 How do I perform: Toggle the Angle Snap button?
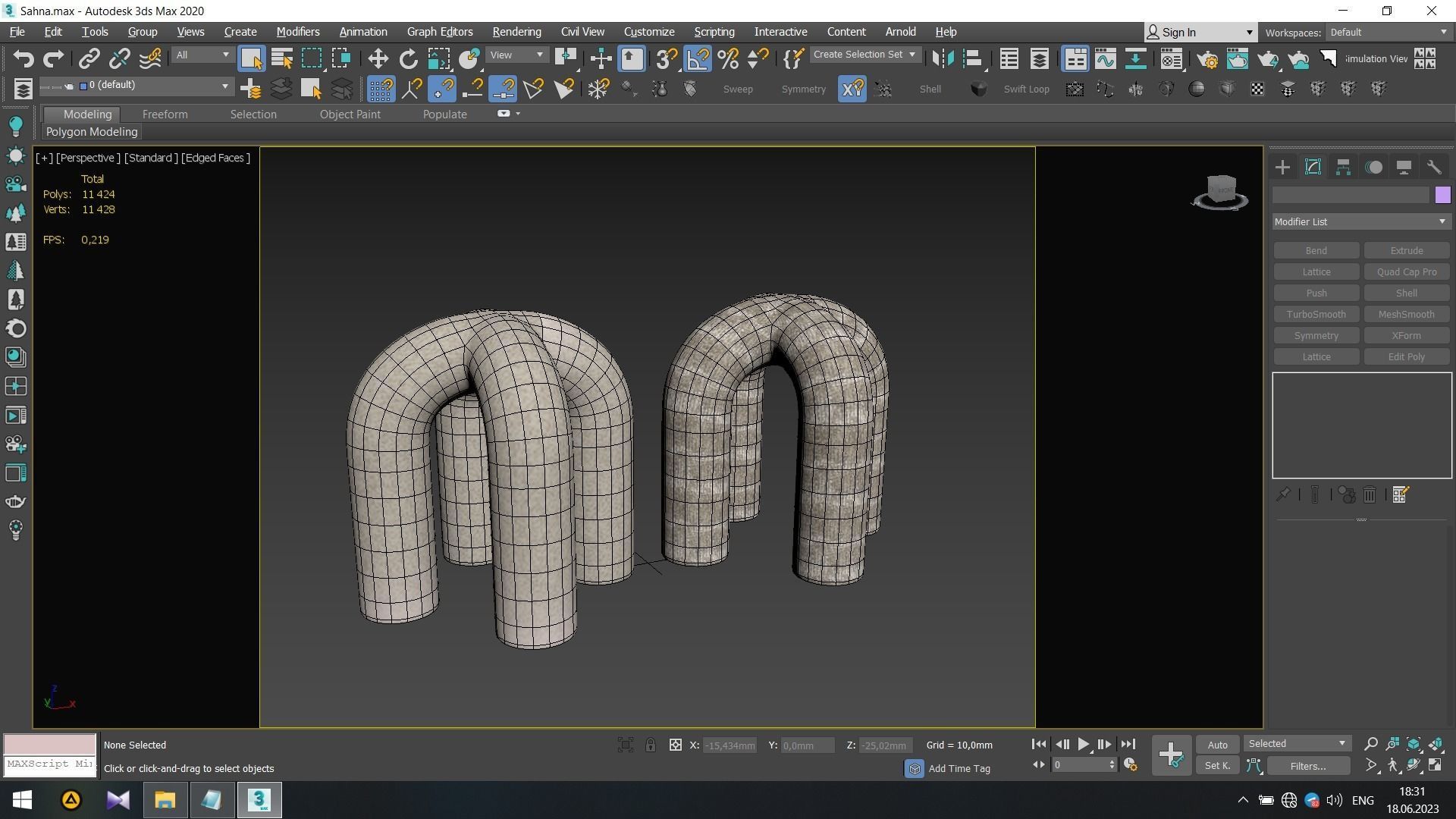(698, 58)
